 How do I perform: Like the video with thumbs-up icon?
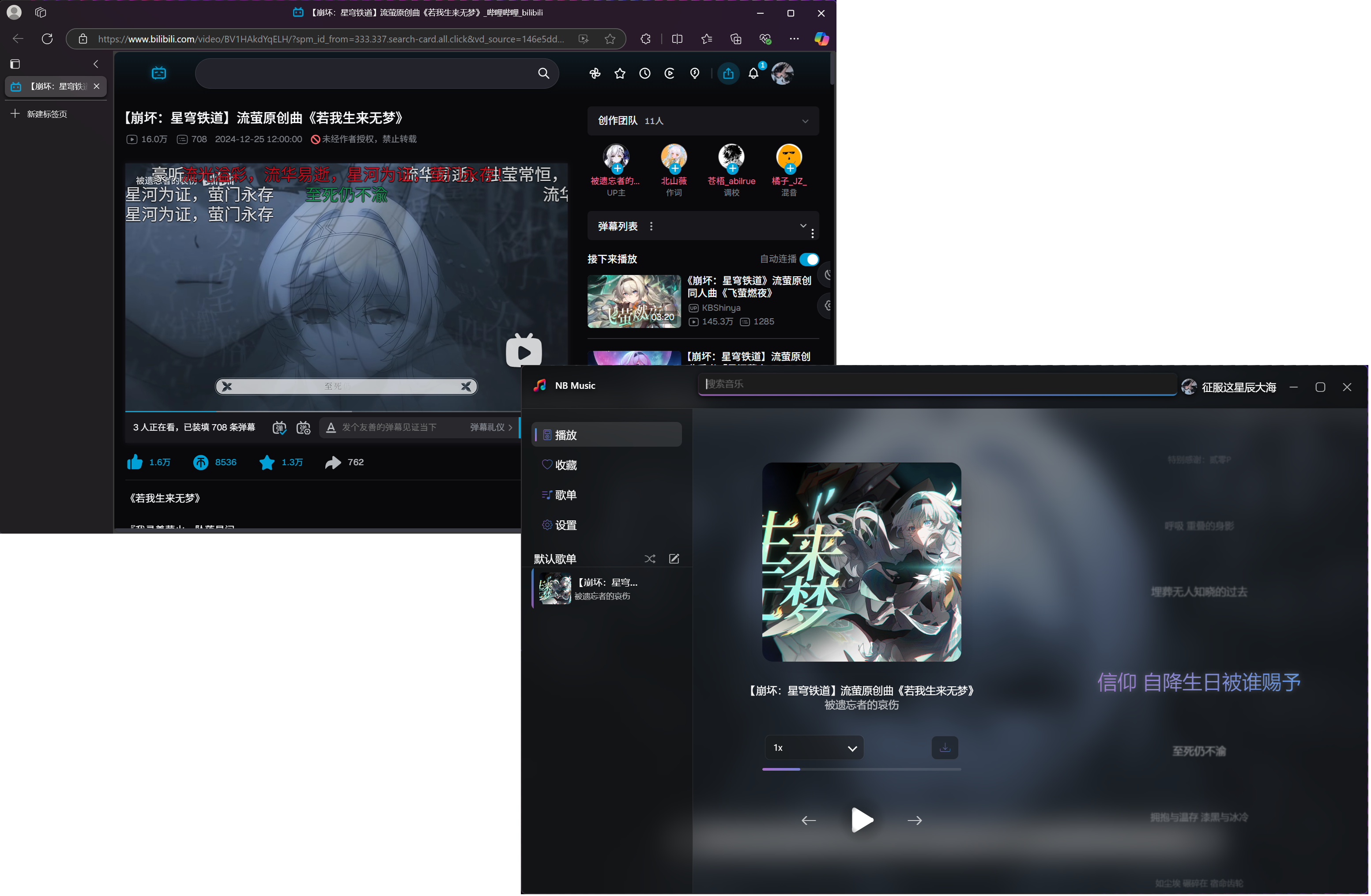[135, 463]
